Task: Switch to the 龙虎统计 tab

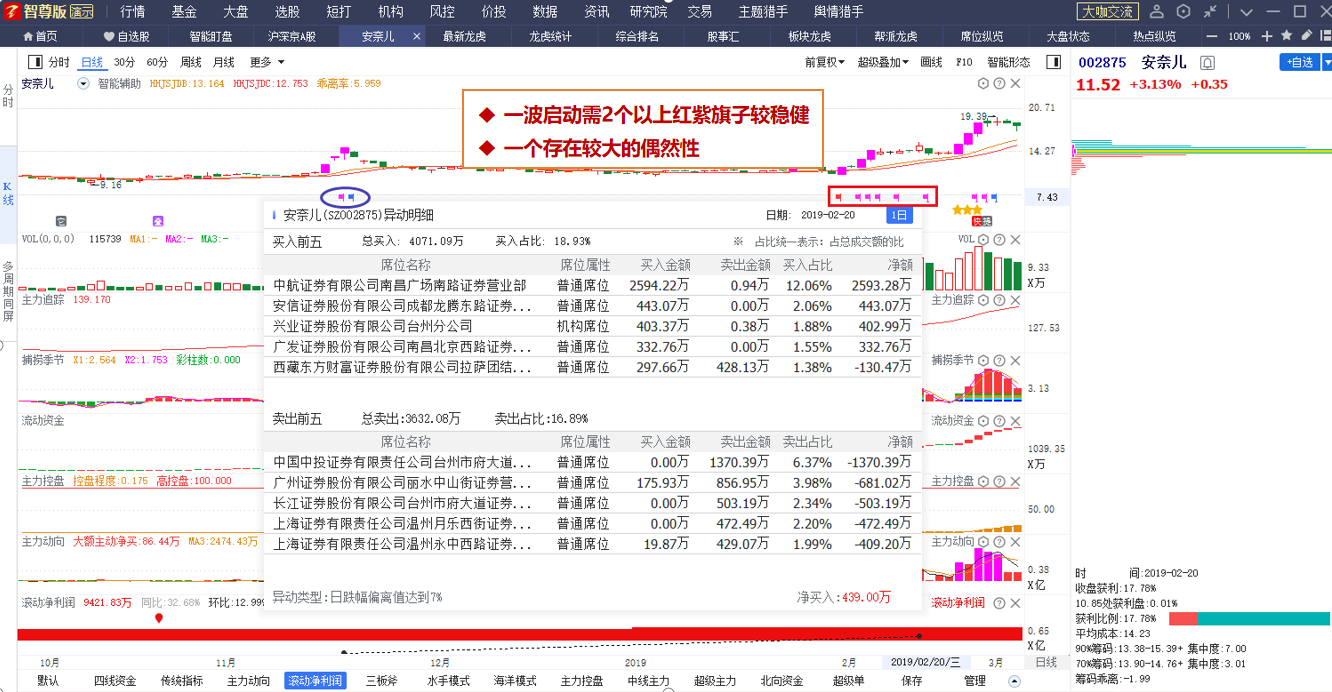Action: pyautogui.click(x=551, y=36)
